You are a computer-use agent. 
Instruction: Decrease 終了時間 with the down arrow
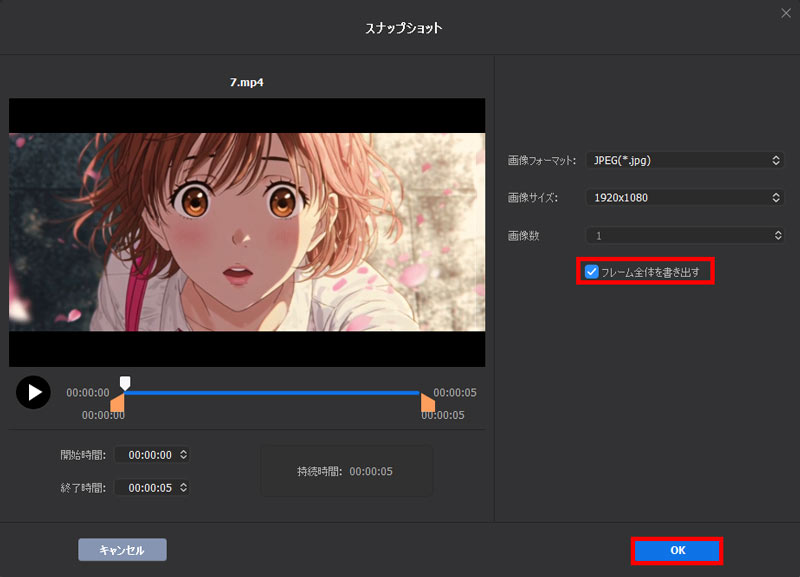coord(182,492)
